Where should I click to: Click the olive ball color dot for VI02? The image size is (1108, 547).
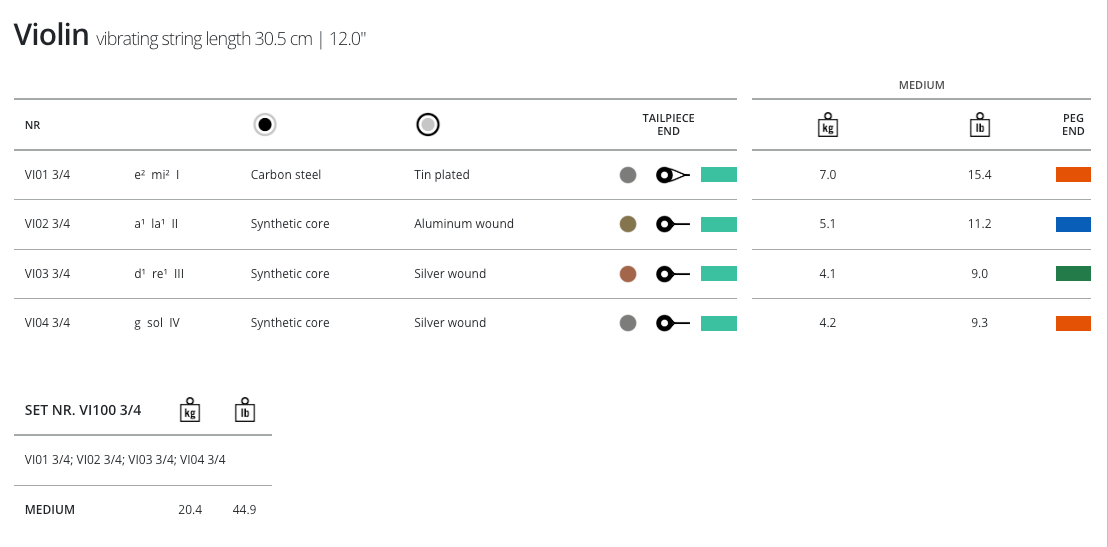point(628,224)
